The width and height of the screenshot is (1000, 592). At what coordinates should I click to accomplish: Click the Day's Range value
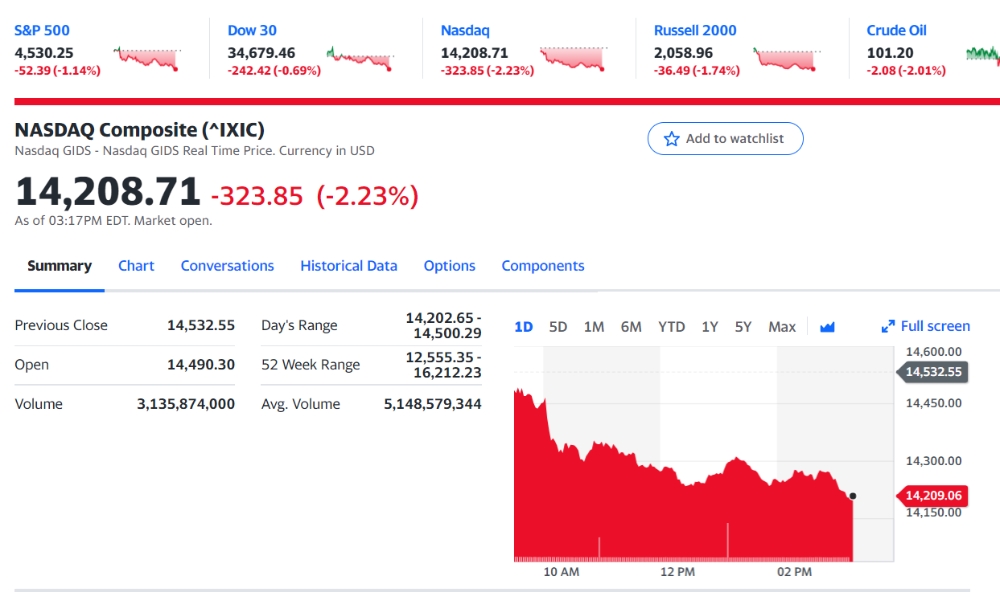point(443,325)
